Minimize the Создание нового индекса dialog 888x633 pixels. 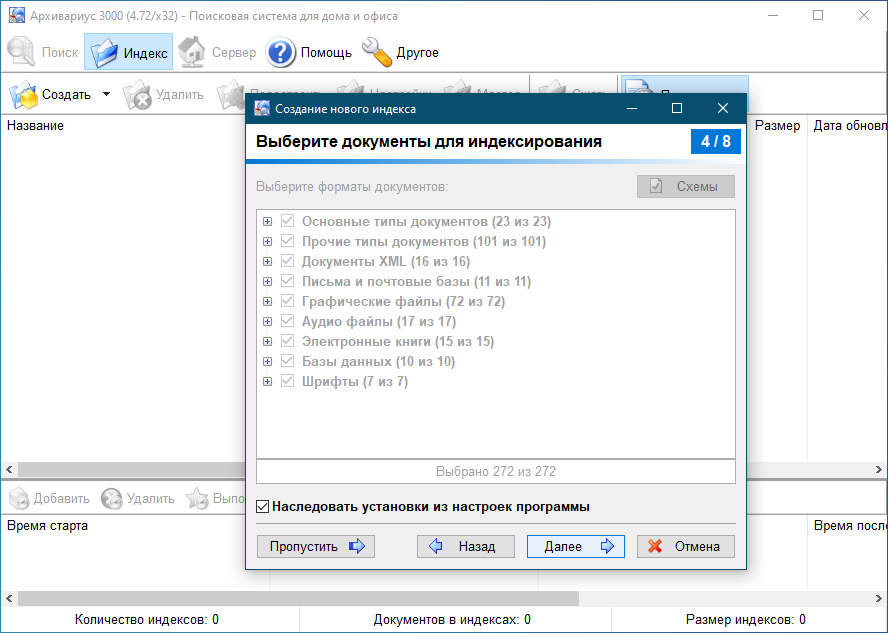632,108
